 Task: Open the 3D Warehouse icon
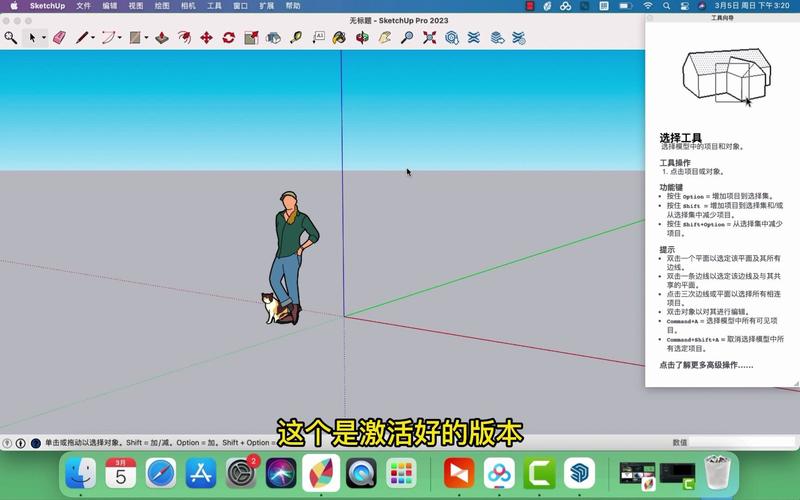click(452, 38)
